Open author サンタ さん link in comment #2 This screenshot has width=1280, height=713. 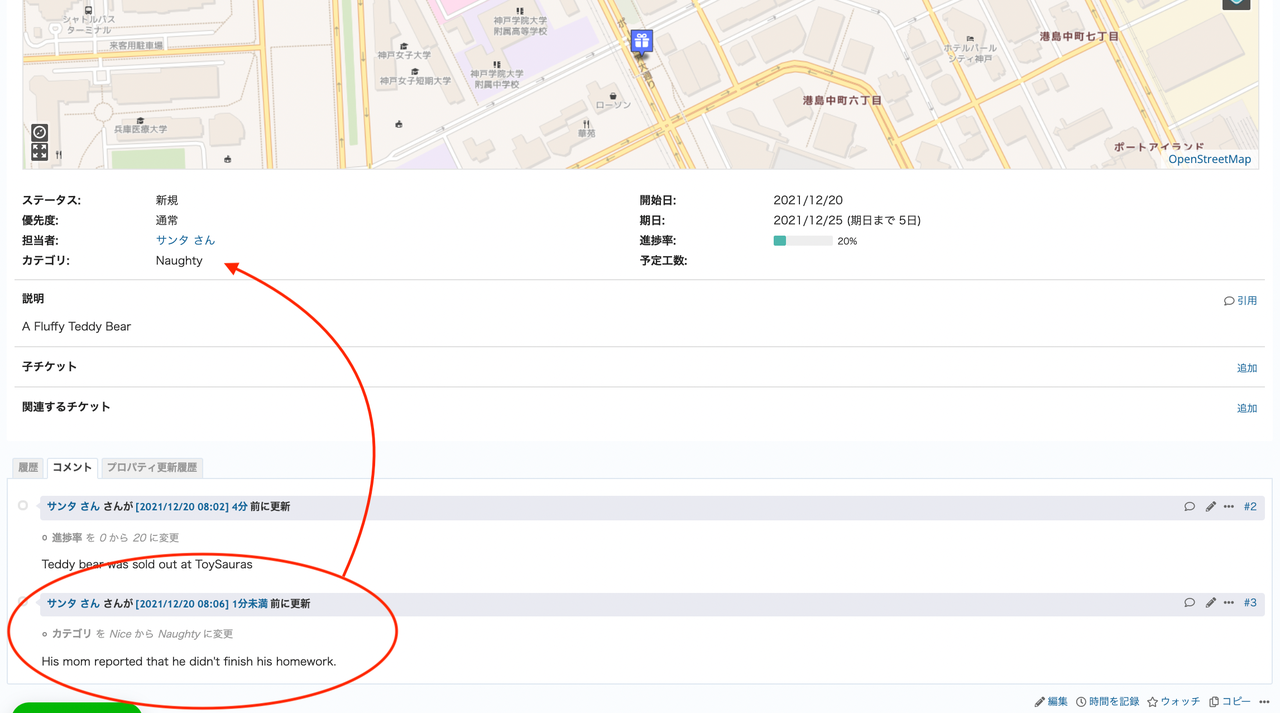pos(73,507)
